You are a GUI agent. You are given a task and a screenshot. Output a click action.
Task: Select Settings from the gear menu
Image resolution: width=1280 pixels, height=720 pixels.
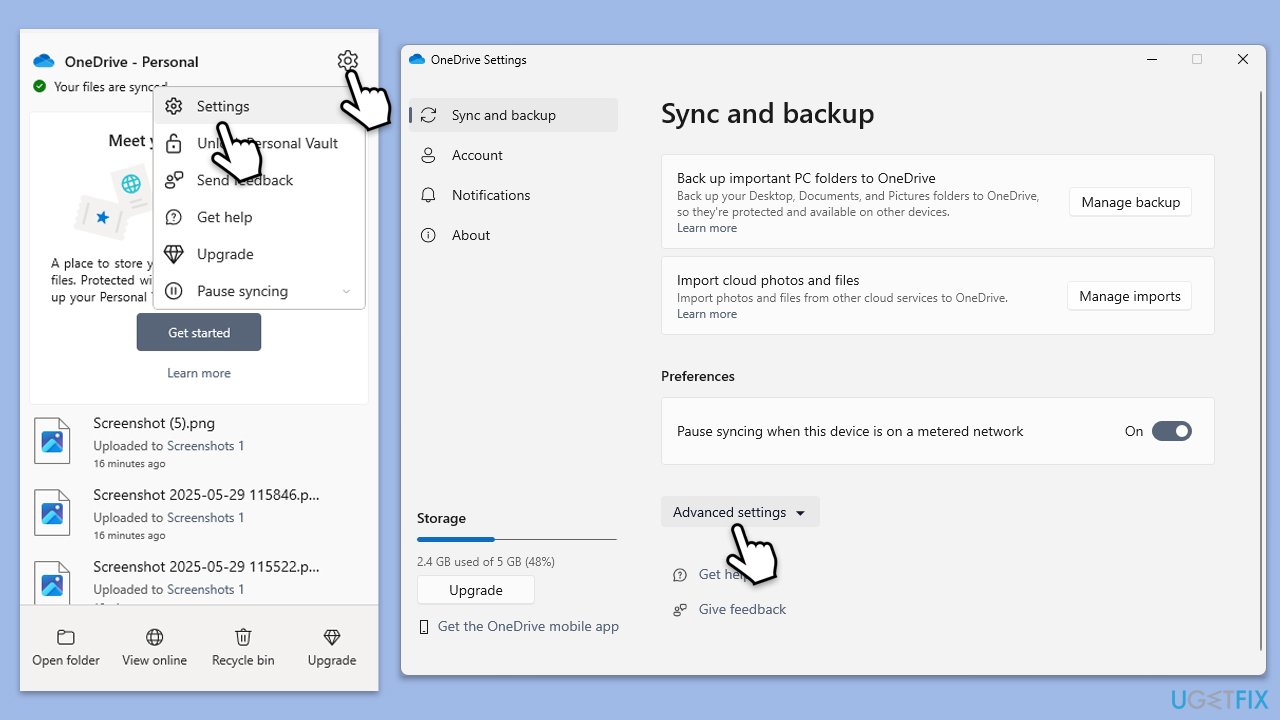click(x=223, y=106)
